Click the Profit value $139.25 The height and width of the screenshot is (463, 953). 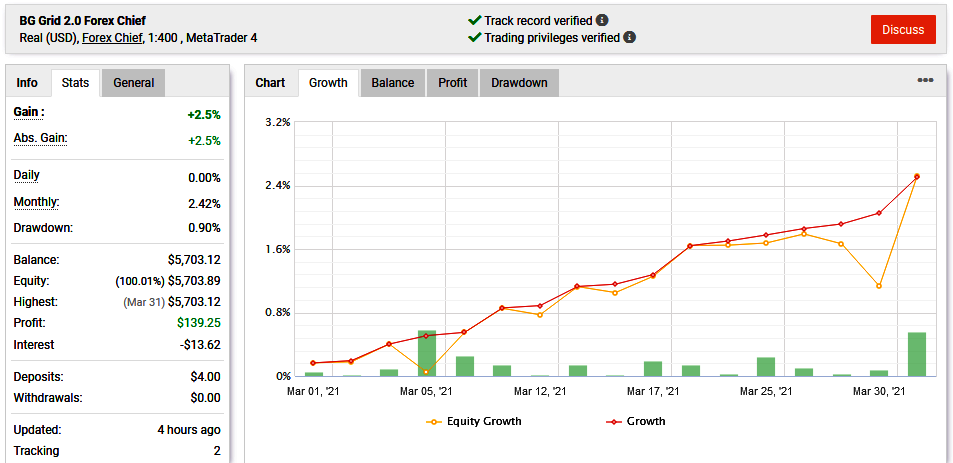coord(199,323)
